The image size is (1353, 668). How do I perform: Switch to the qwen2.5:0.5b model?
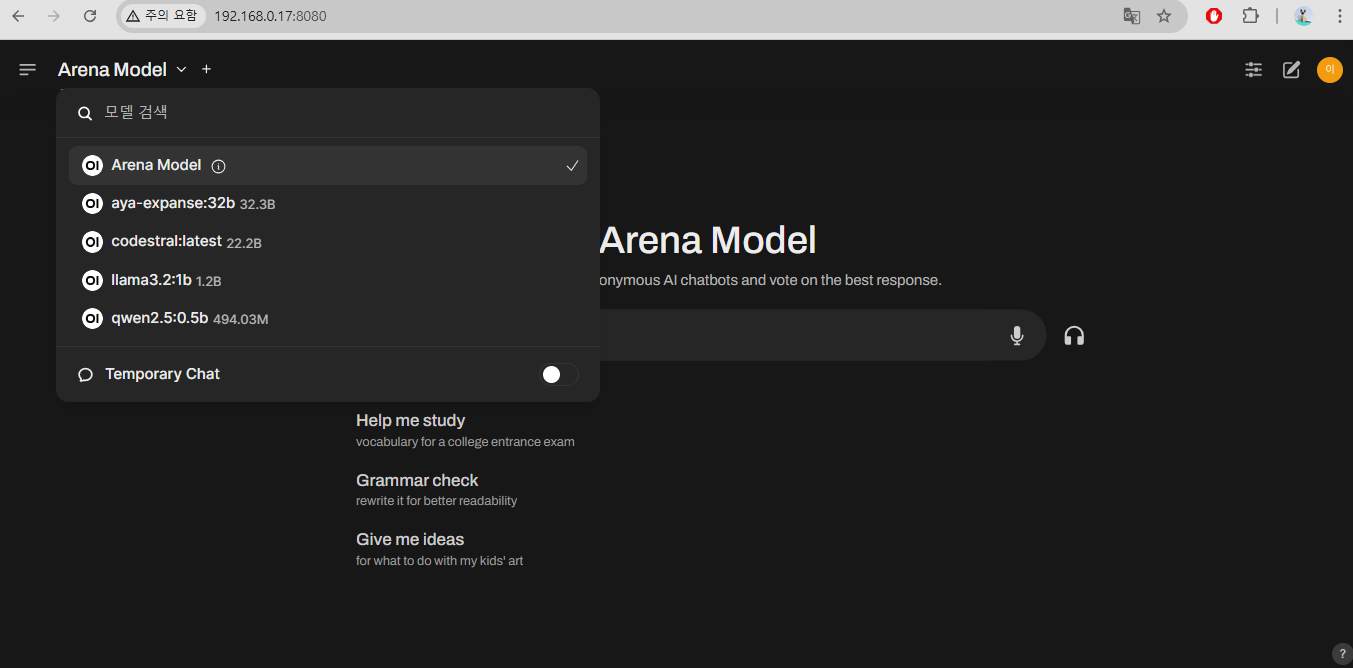pos(328,318)
